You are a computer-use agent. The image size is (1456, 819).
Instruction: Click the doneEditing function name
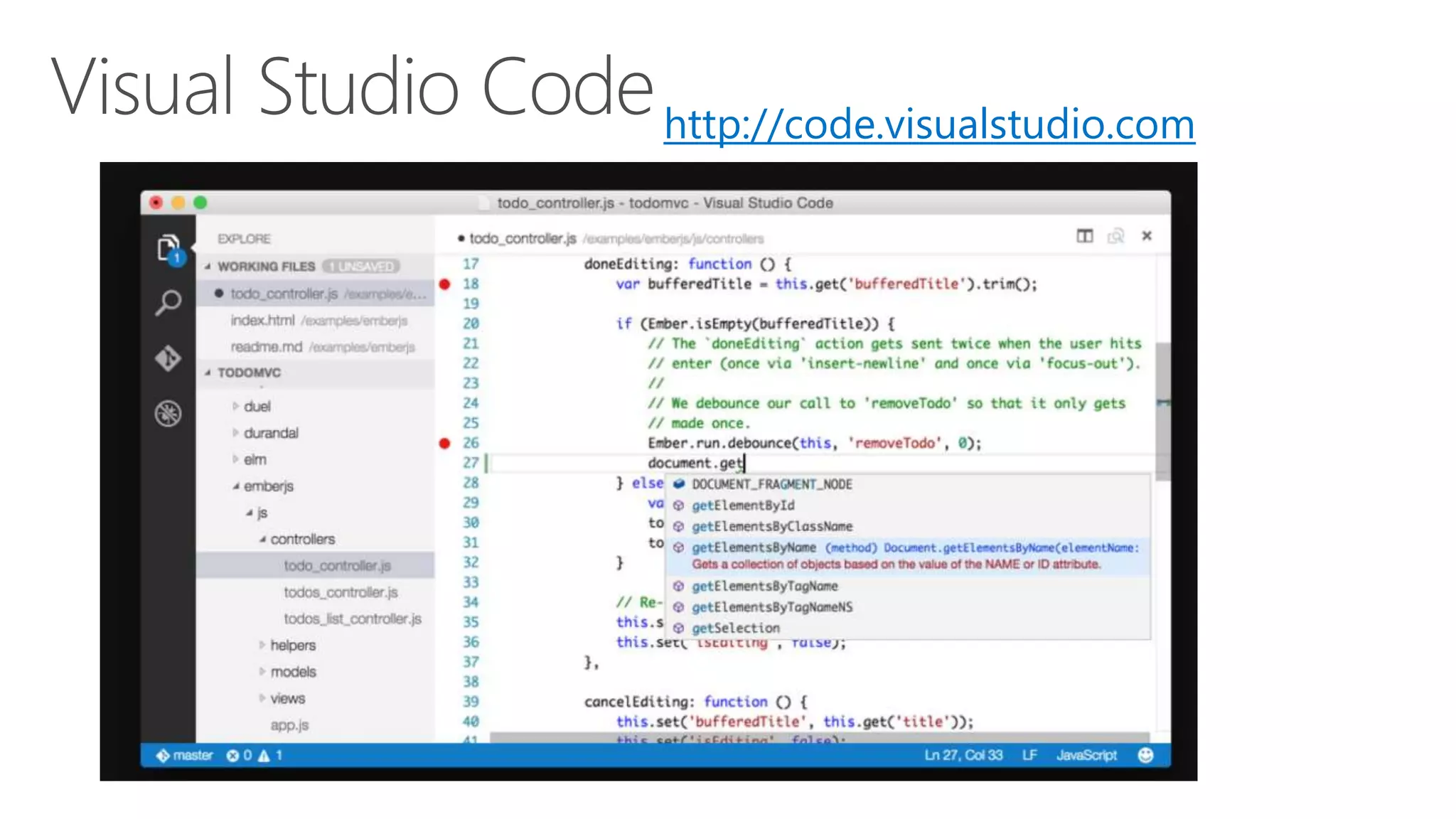(x=628, y=264)
